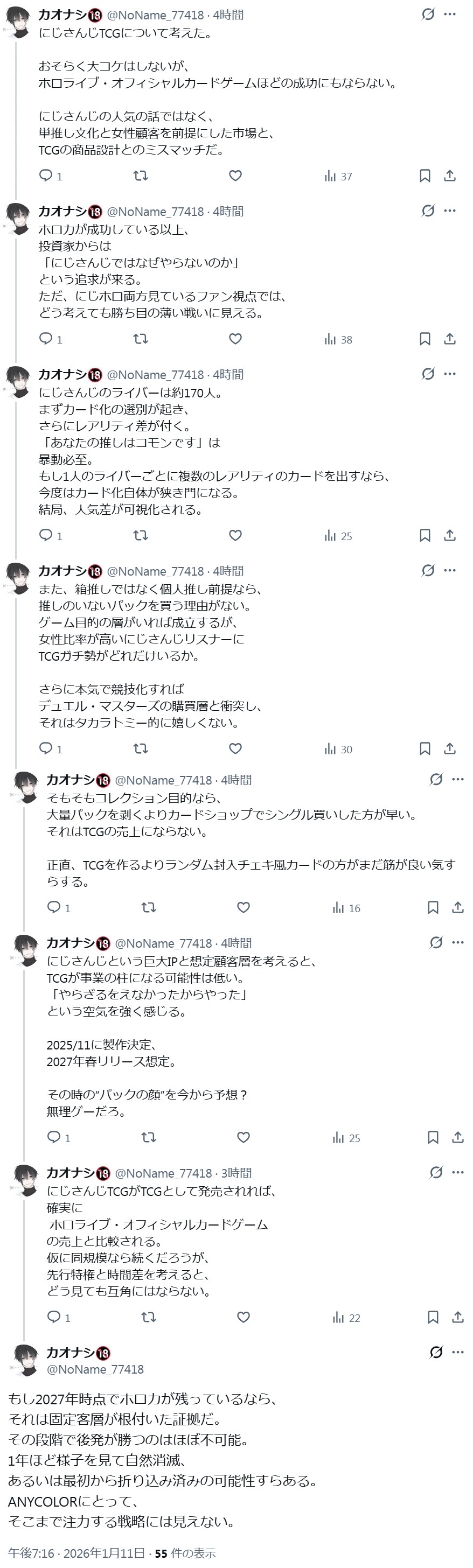View the 37 views analytics icon
The width and height of the screenshot is (473, 1568).
click(x=338, y=177)
